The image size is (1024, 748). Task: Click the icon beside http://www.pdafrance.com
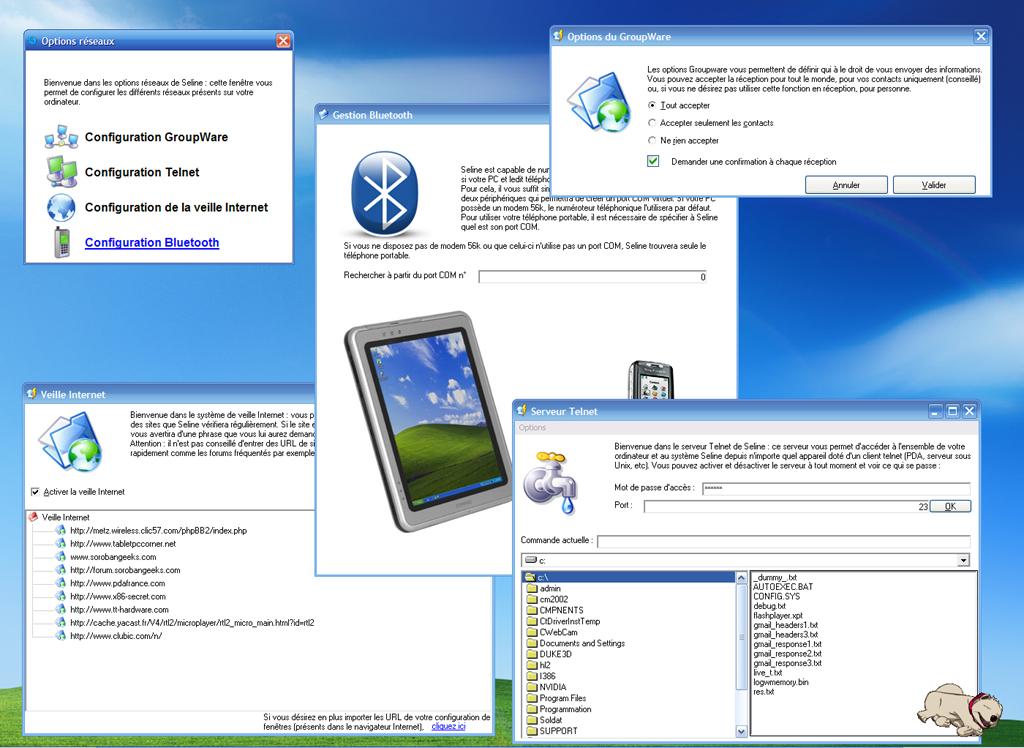tap(61, 583)
